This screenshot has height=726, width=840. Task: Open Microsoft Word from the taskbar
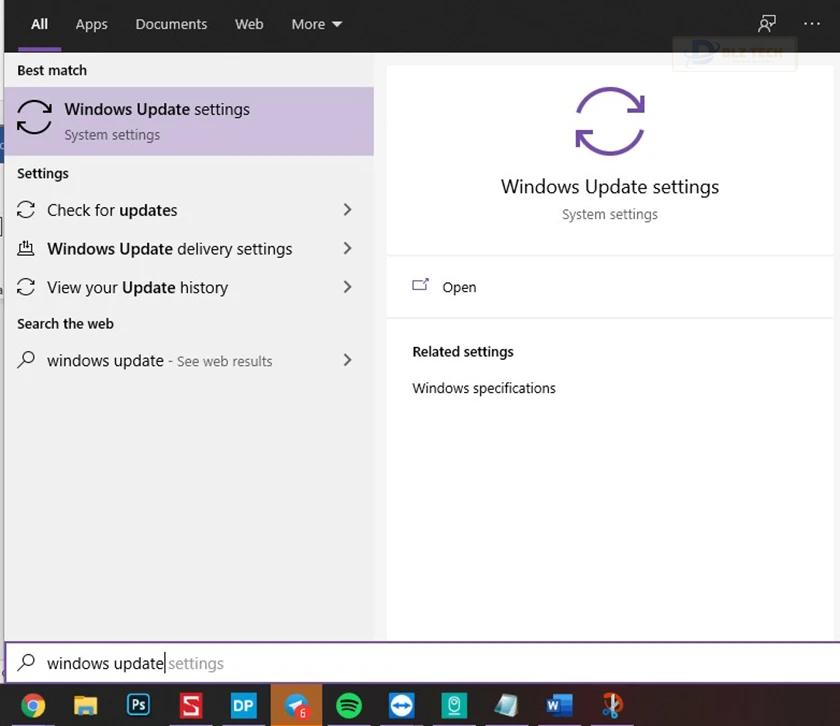click(559, 705)
